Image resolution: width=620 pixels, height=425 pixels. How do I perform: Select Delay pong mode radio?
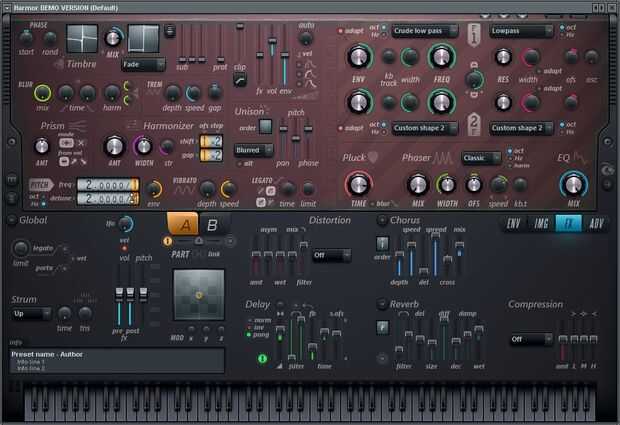[x=249, y=335]
